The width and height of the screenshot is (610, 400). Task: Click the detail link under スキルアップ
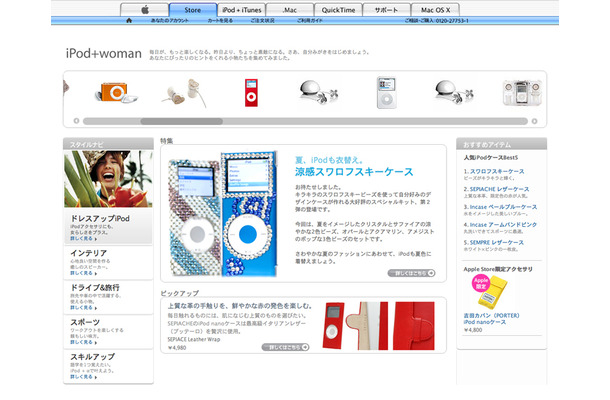pos(83,377)
